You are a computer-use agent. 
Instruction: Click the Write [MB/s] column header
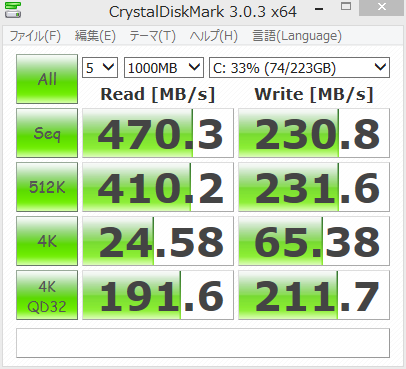(x=314, y=94)
